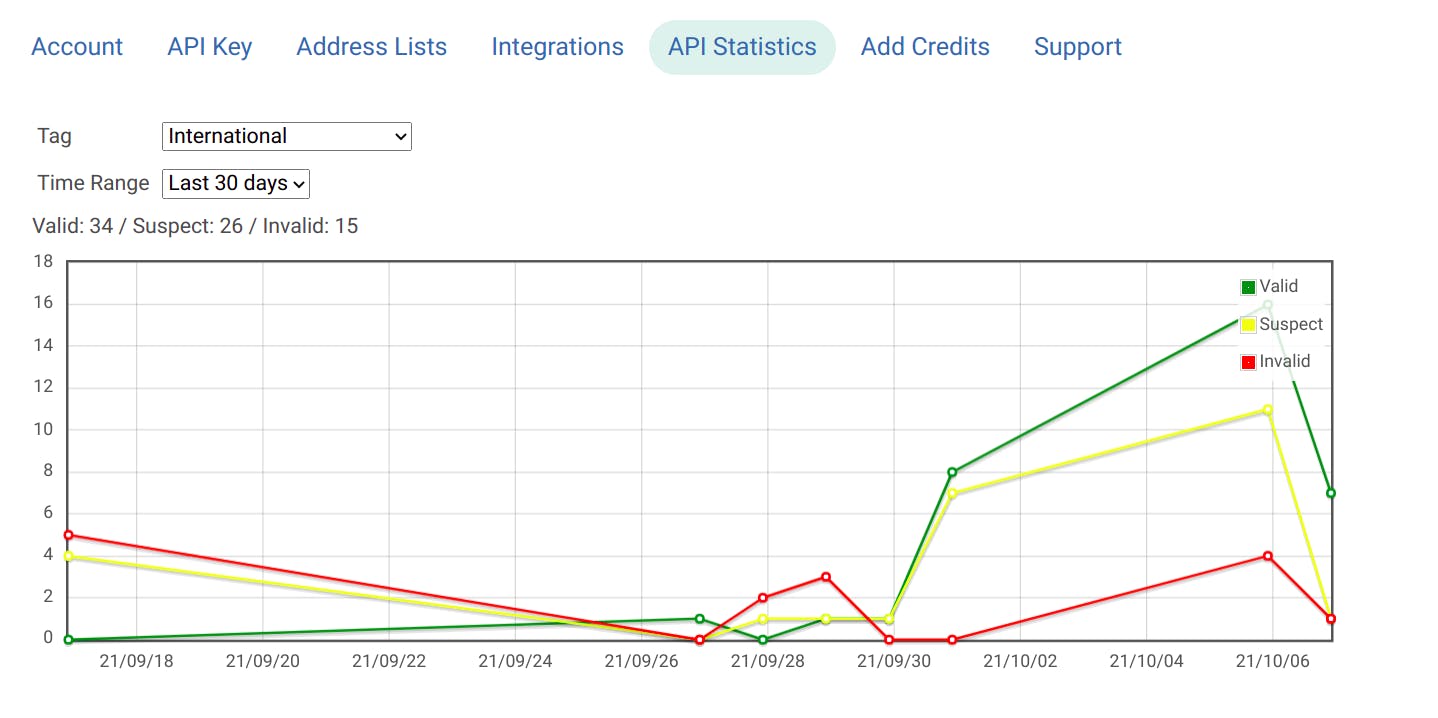The image size is (1438, 718).
Task: Open the Support link
Action: (x=1077, y=47)
